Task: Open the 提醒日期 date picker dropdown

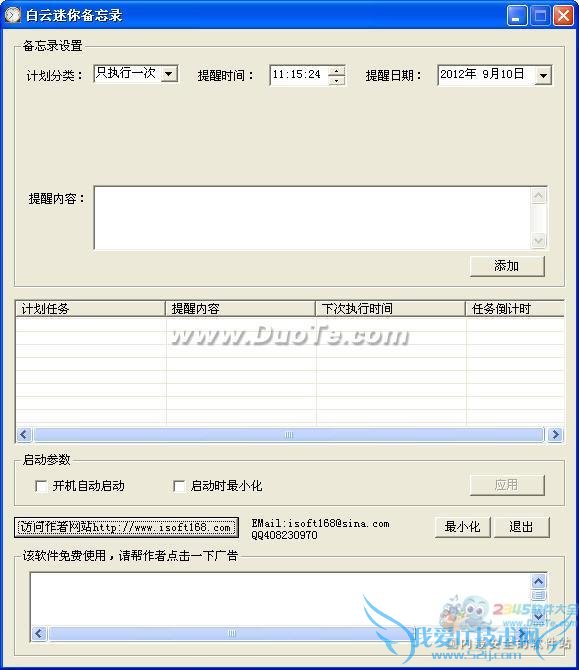Action: pos(543,76)
